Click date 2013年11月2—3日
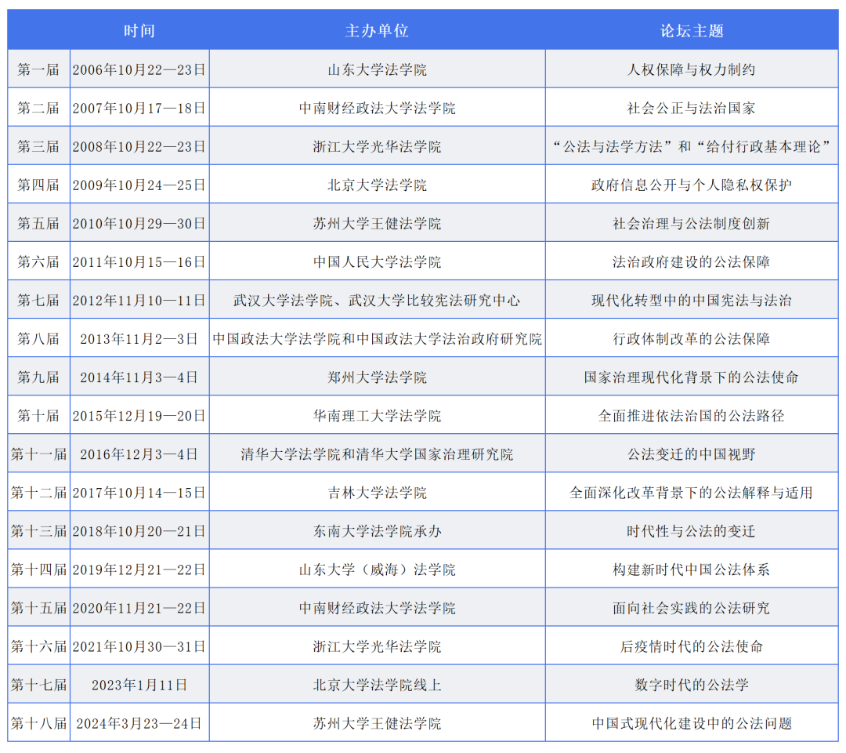The width and height of the screenshot is (846, 753). (139, 339)
